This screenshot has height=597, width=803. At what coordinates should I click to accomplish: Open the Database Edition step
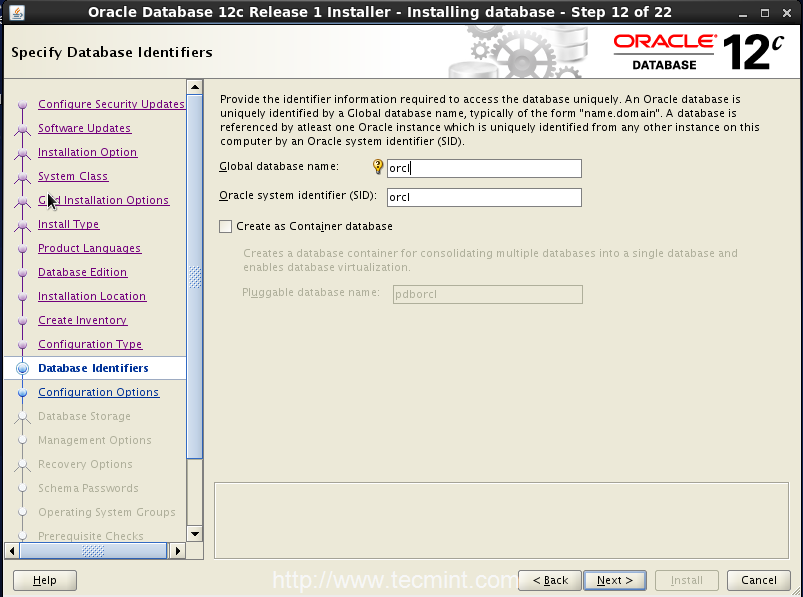click(x=82, y=272)
